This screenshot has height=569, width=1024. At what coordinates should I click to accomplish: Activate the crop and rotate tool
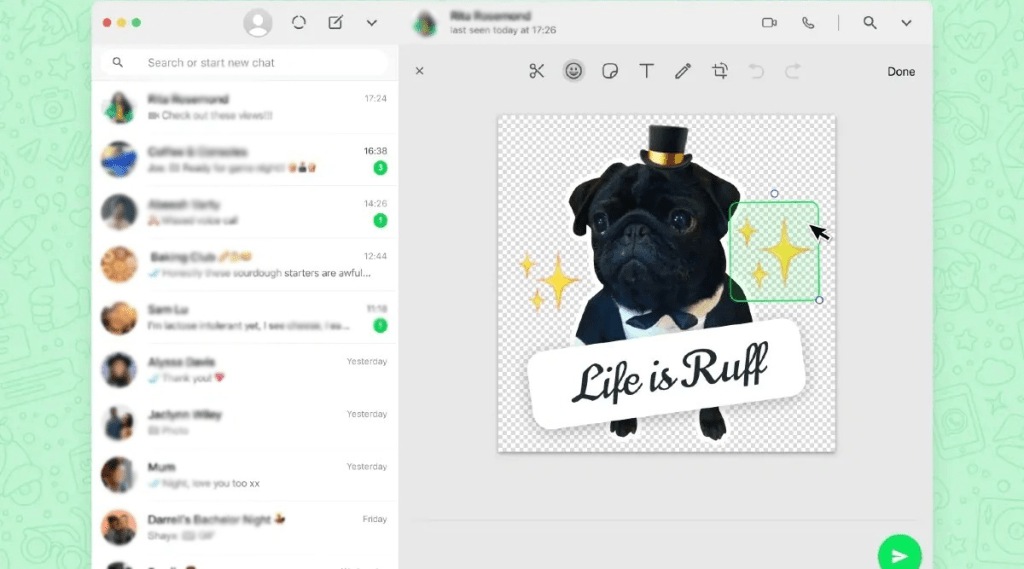pos(720,71)
